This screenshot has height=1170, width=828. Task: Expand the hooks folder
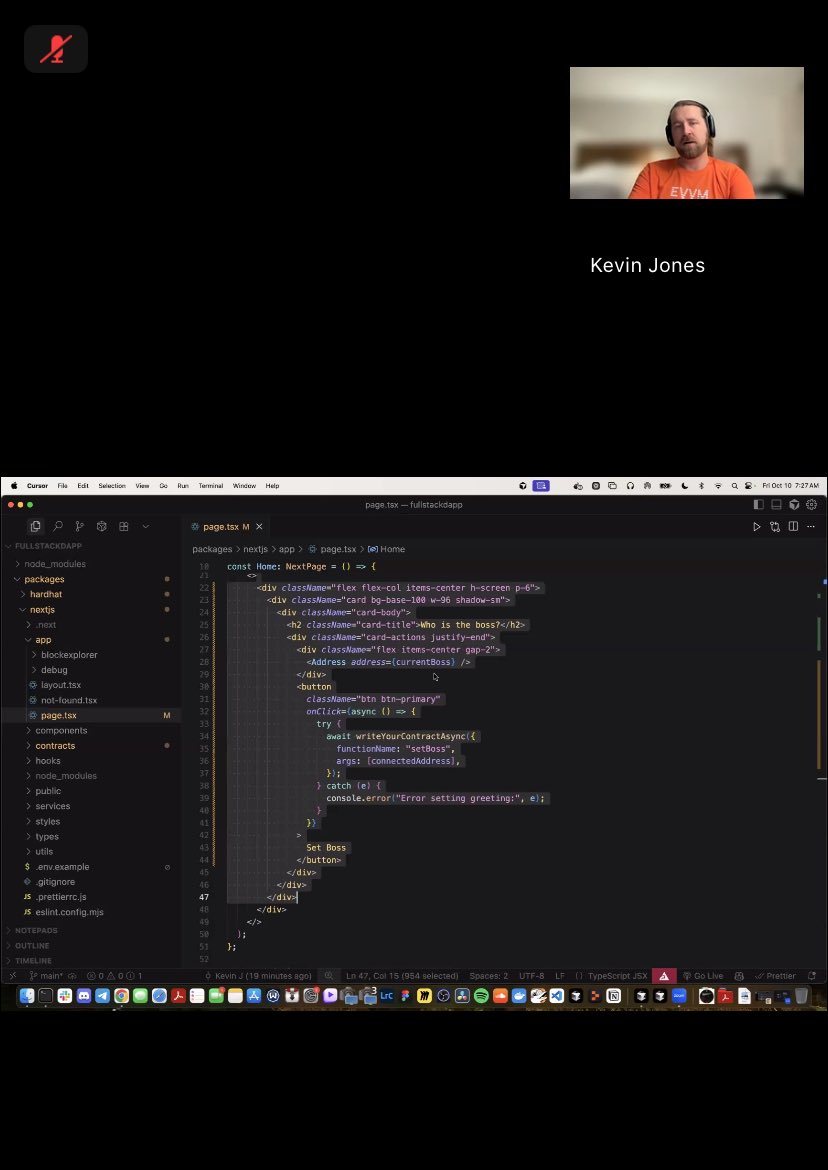pos(47,761)
